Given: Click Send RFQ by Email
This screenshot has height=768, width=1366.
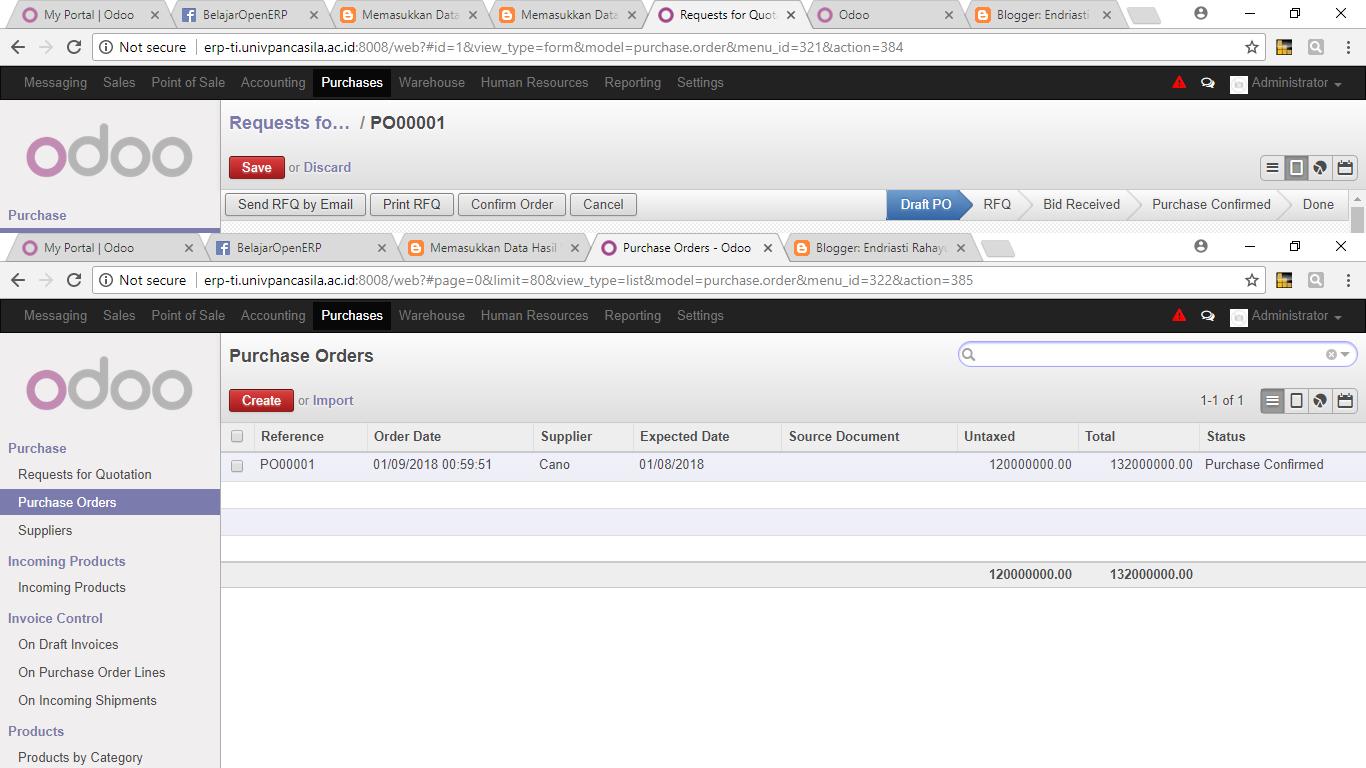Looking at the screenshot, I should [x=295, y=205].
